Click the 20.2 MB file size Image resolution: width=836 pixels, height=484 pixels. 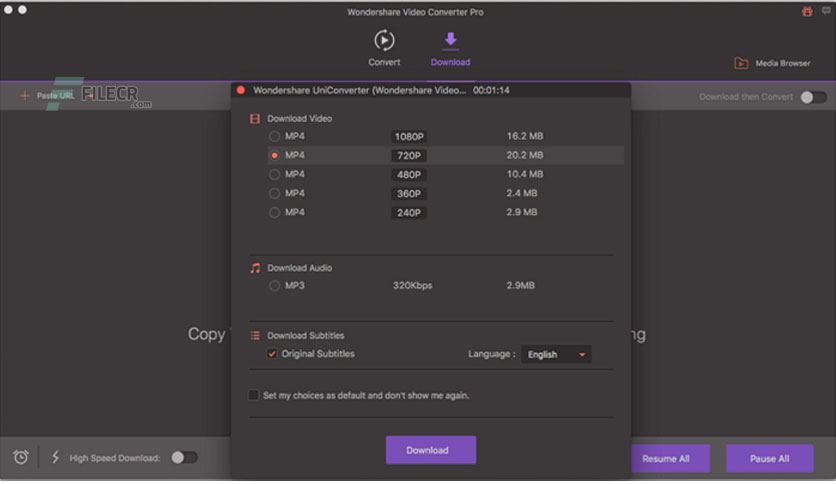click(525, 156)
